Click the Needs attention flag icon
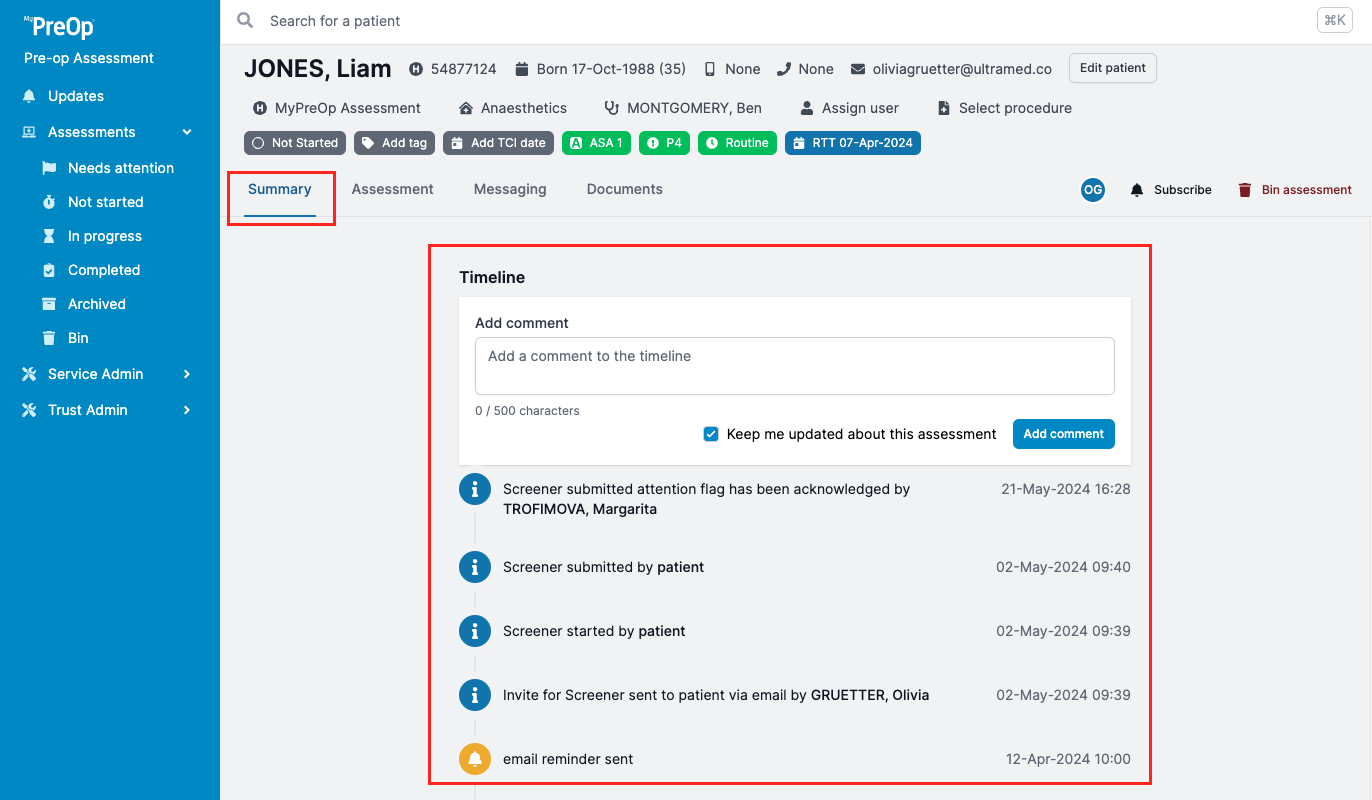Viewport: 1372px width, 800px height. click(x=49, y=168)
